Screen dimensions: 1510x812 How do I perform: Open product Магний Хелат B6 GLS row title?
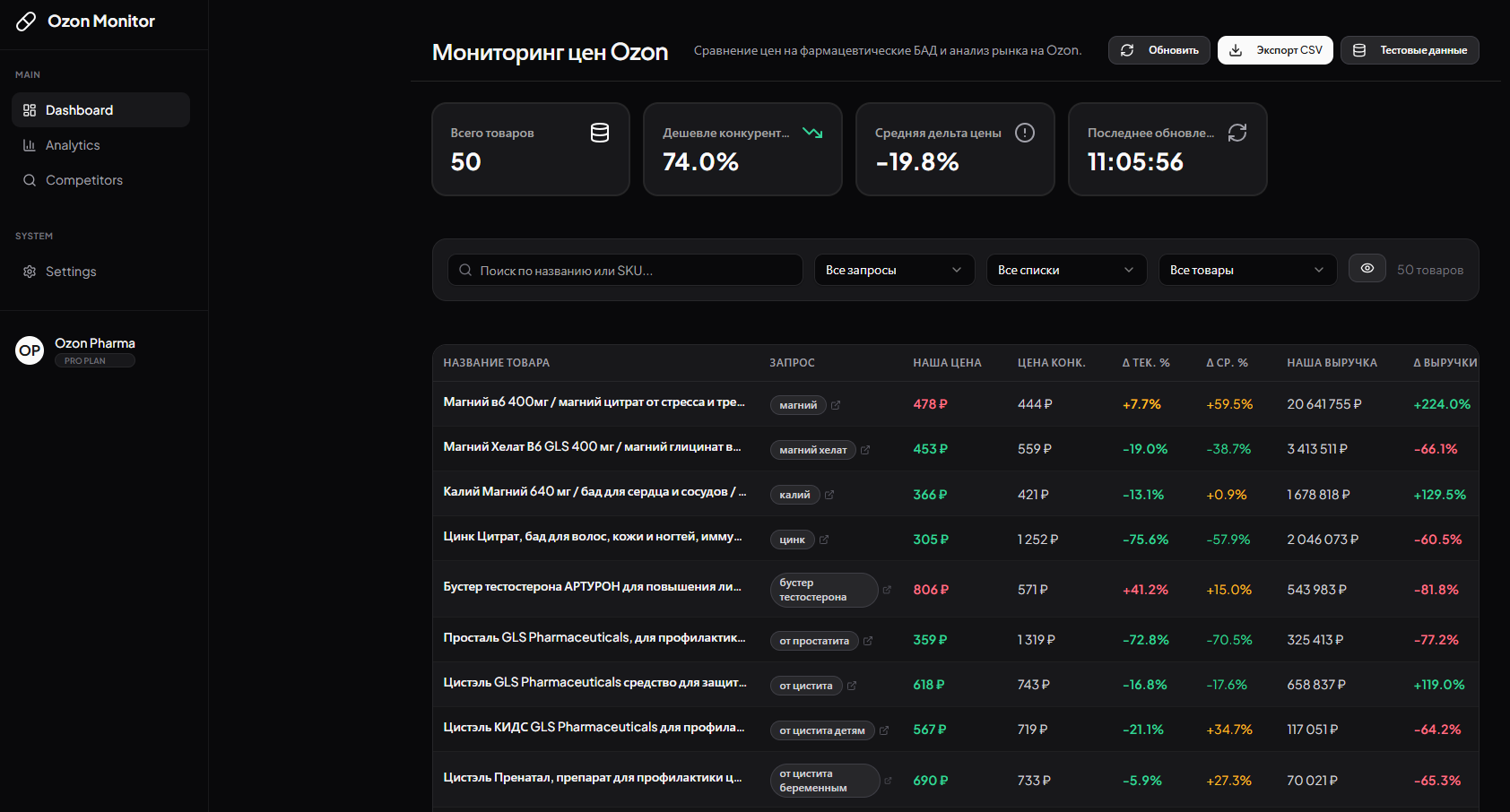pos(593,447)
